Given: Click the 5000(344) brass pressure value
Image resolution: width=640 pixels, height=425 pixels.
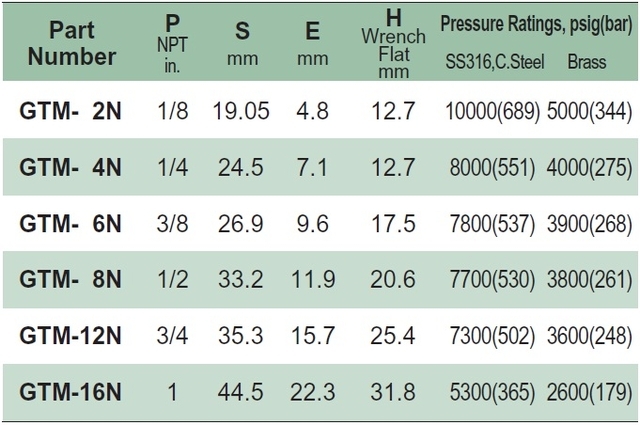Looking at the screenshot, I should [x=589, y=111].
